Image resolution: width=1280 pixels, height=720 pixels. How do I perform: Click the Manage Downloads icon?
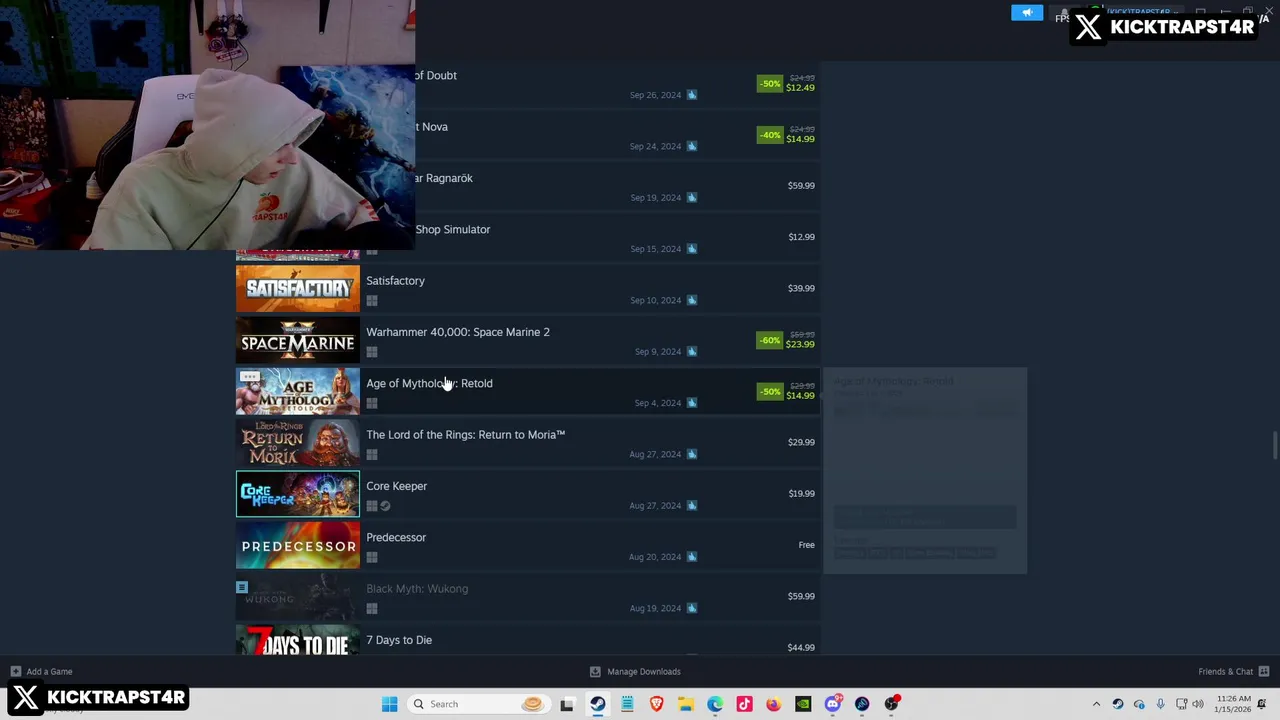tap(595, 672)
